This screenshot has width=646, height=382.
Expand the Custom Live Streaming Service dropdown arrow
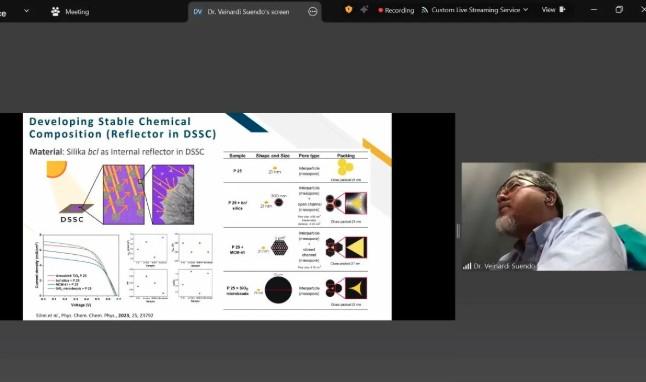pyautogui.click(x=525, y=9)
